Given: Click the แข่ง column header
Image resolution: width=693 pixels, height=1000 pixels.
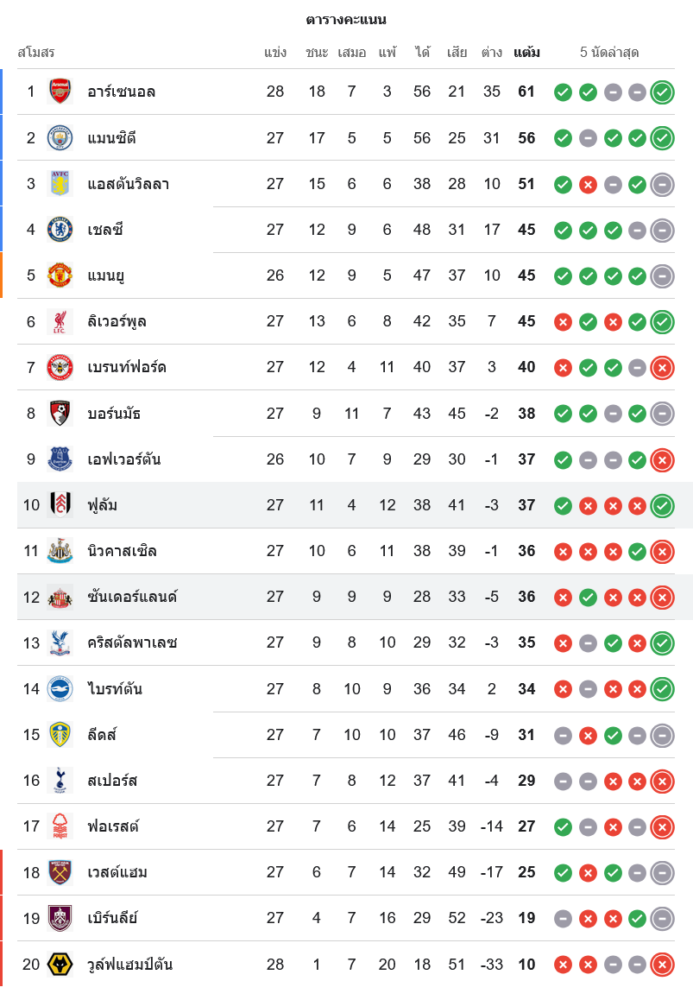Looking at the screenshot, I should 275,52.
